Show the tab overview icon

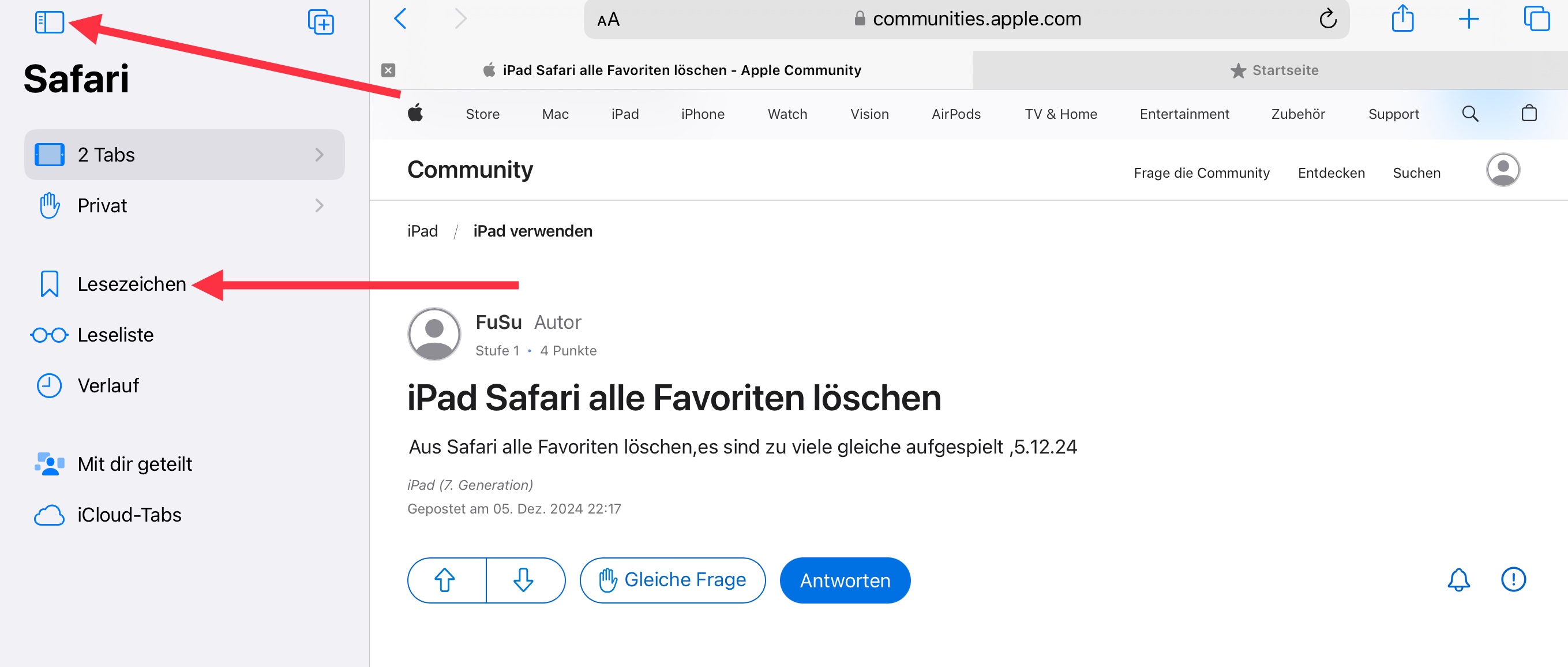pyautogui.click(x=1536, y=18)
